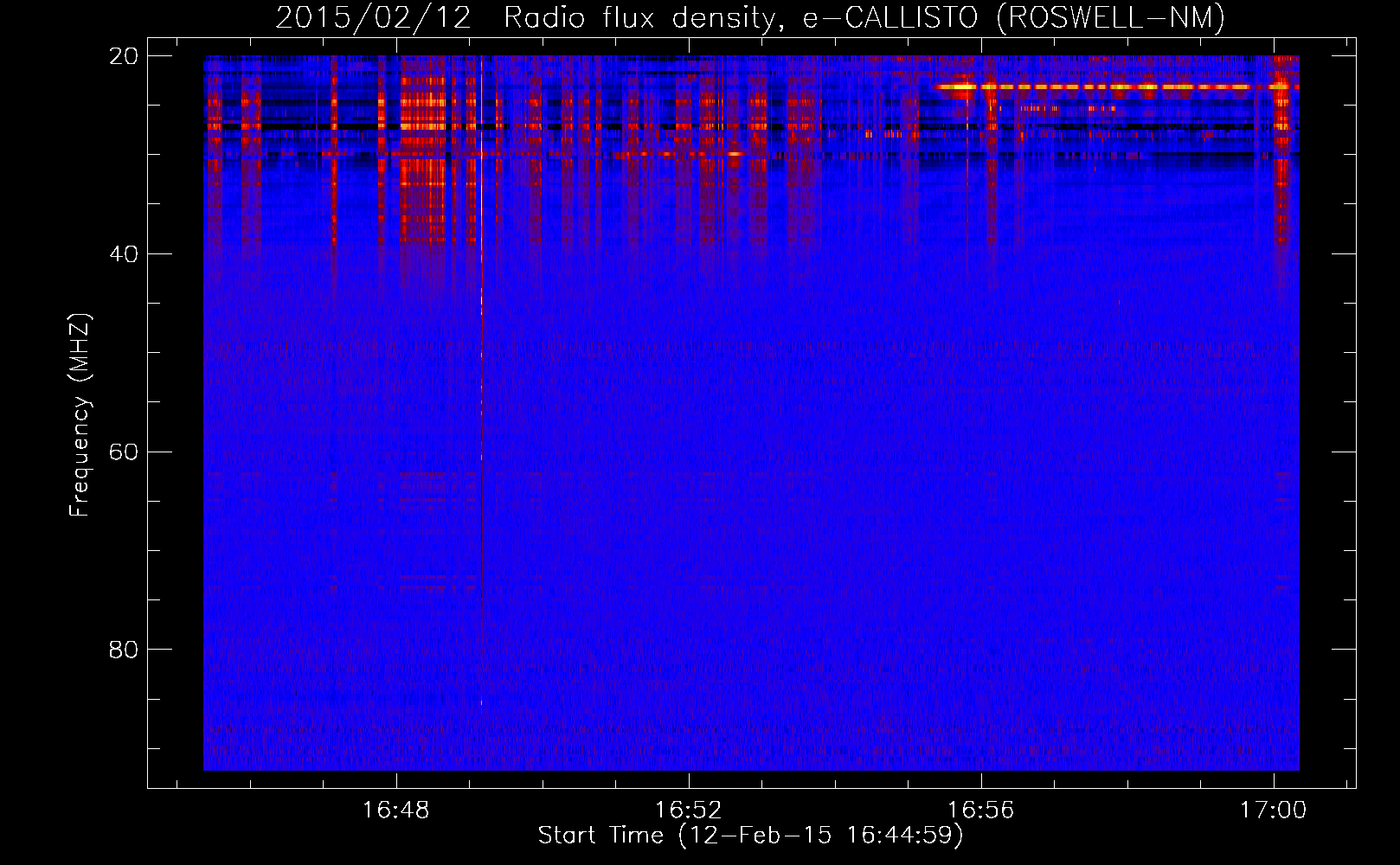Click the time tick label '16:56'
This screenshot has height=865, width=1400.
(981, 811)
